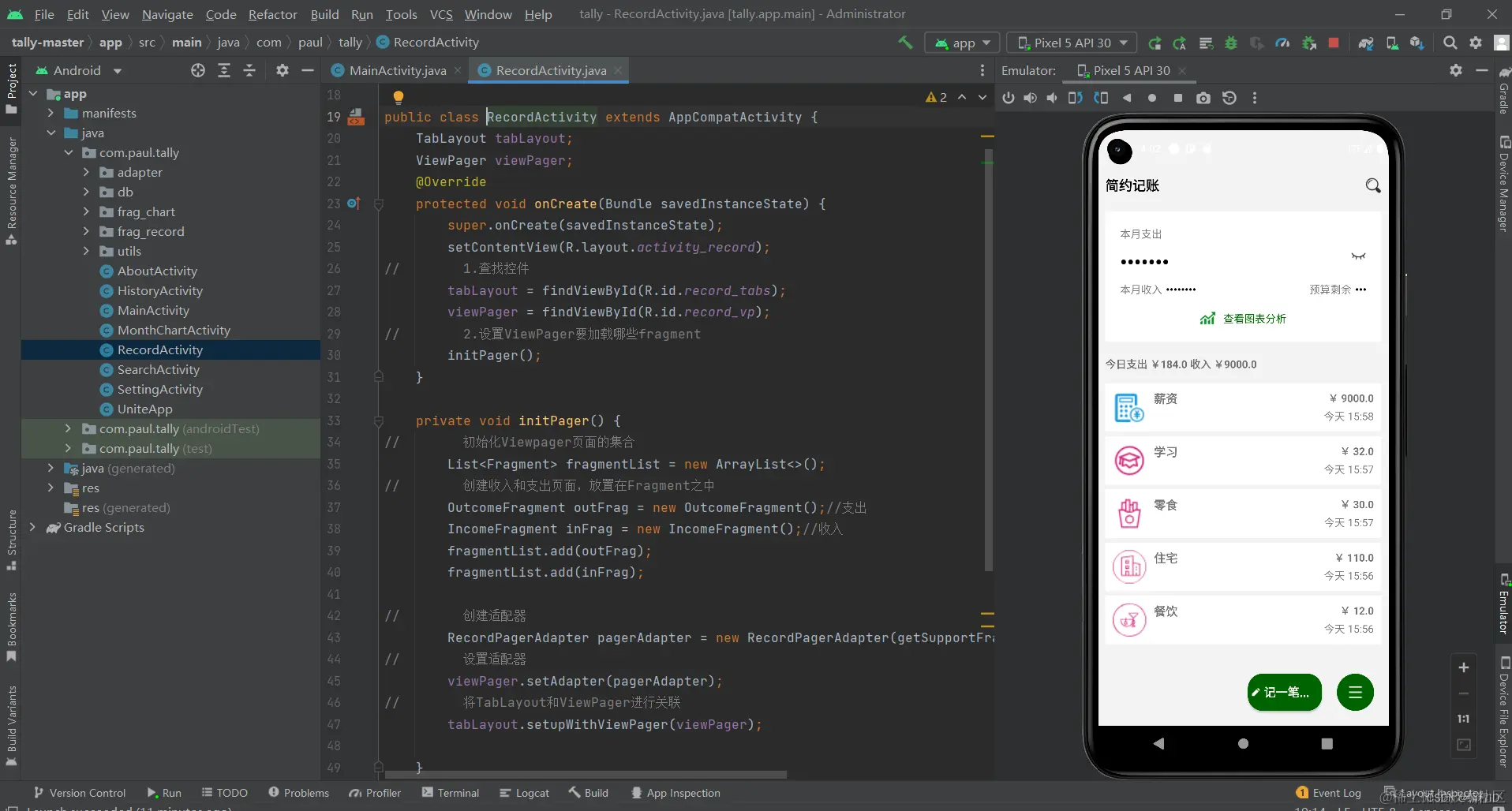Viewport: 1512px width, 811px height.
Task: Rotate emulator right
Action: tap(1101, 98)
